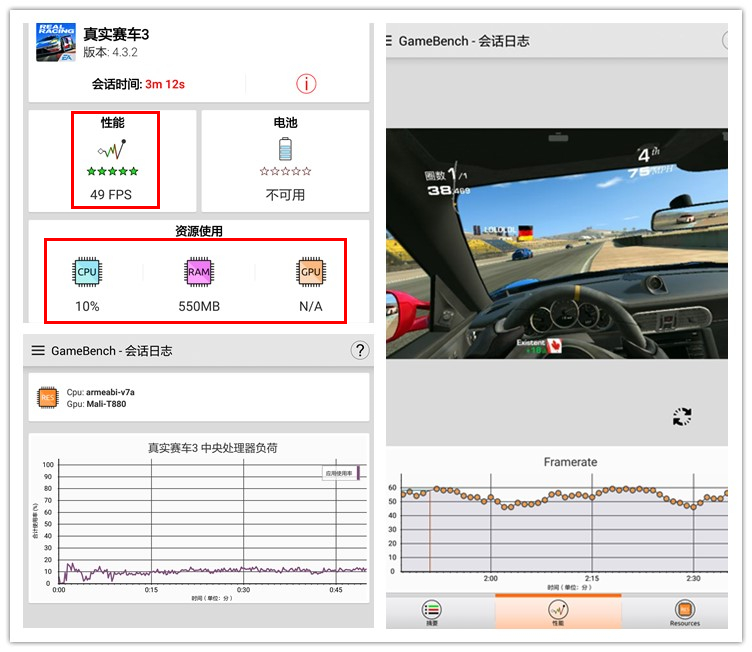This screenshot has width=752, height=652.
Task: Tap the CPU chip icon
Action: (87, 272)
